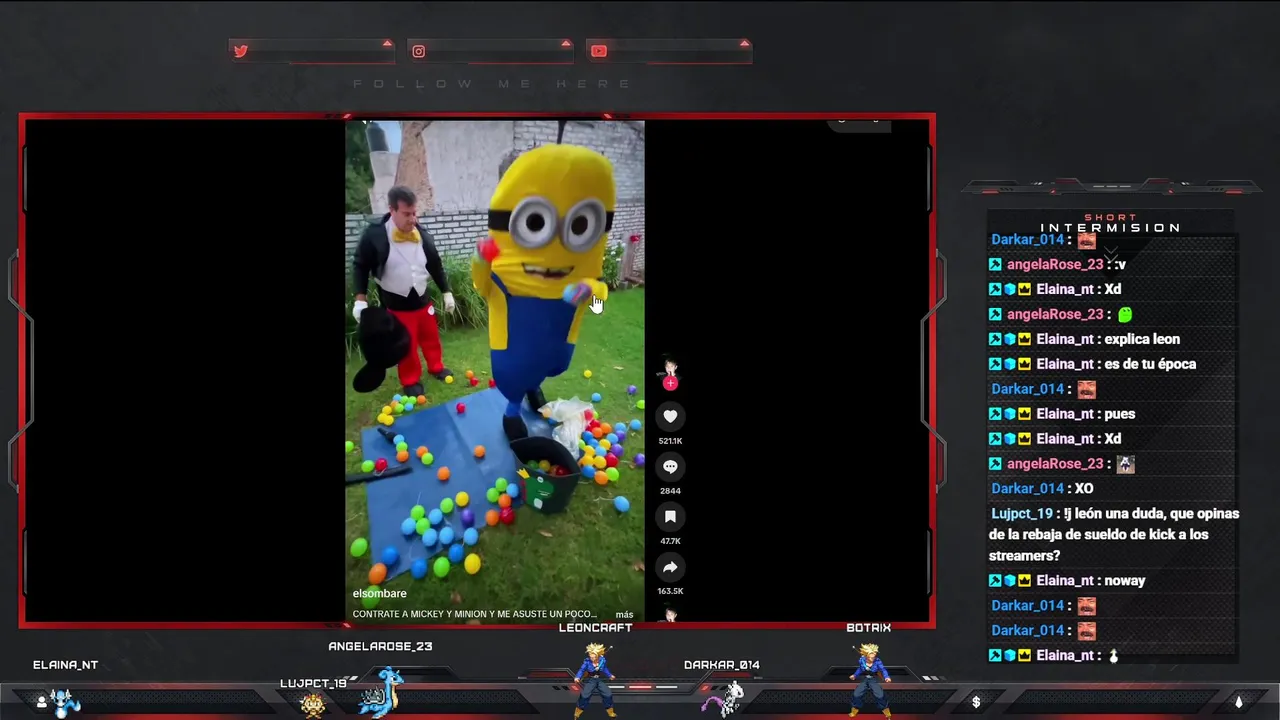Screen dimensions: 1280x720
Task: Click Lujpct_19's question about kick streamers
Action: click(x=1114, y=535)
